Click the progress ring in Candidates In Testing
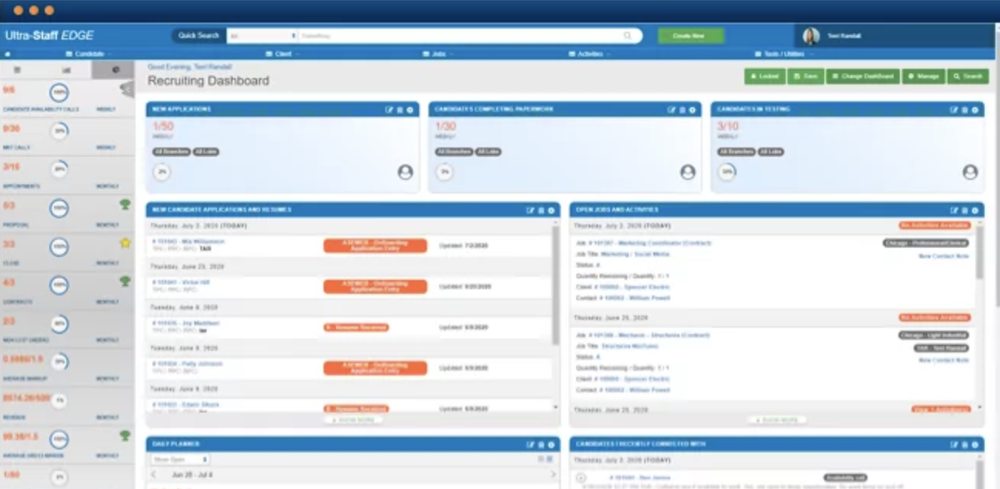The image size is (1000, 489). pyautogui.click(x=726, y=172)
